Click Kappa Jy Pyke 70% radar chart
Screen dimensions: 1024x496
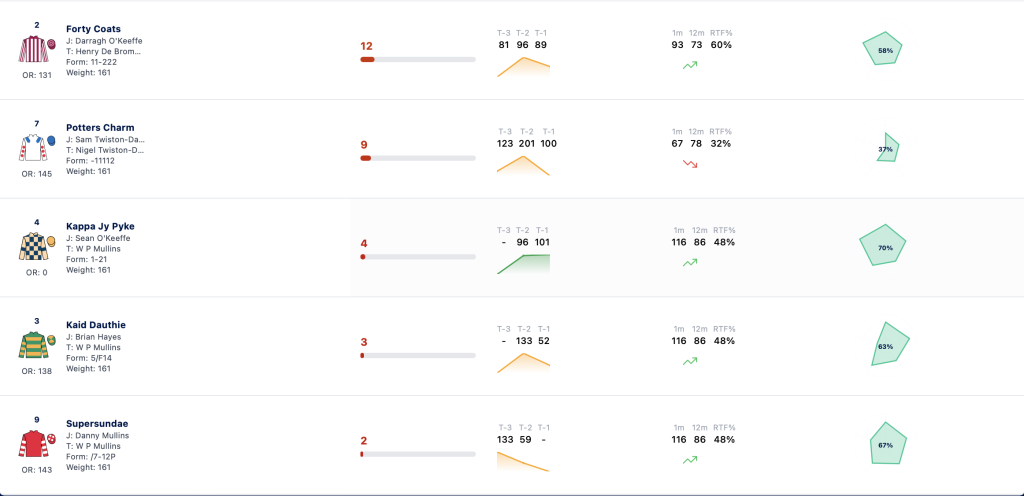tap(883, 245)
